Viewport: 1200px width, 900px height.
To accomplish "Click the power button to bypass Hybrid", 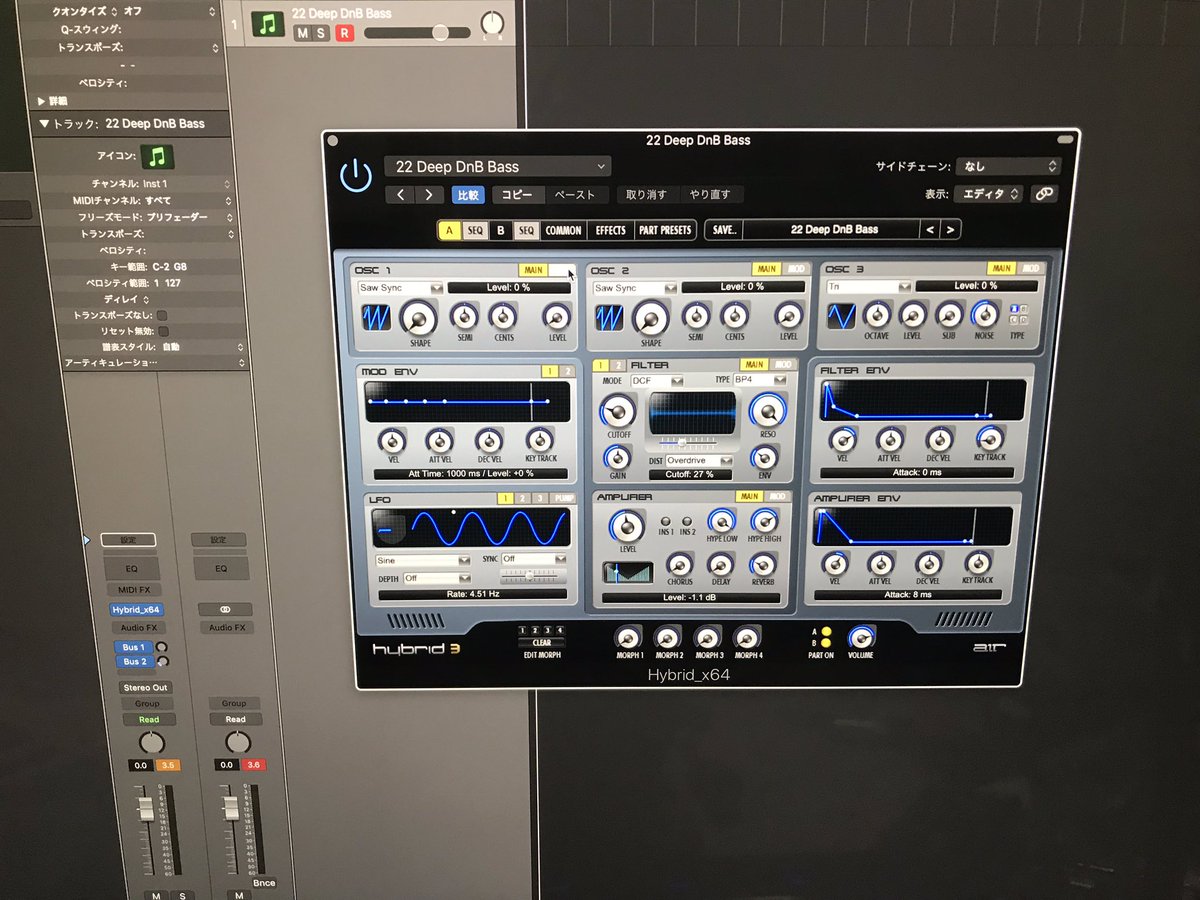I will pyautogui.click(x=357, y=174).
